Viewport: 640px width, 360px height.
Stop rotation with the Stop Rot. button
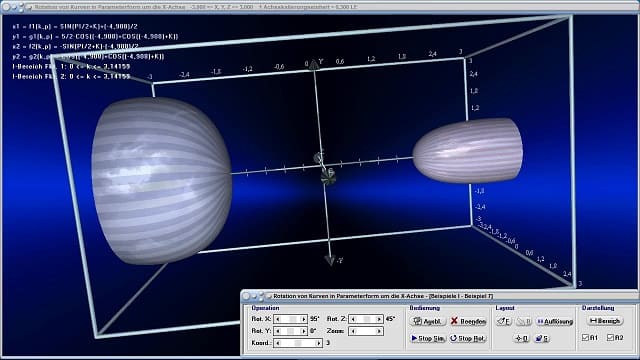(468, 338)
